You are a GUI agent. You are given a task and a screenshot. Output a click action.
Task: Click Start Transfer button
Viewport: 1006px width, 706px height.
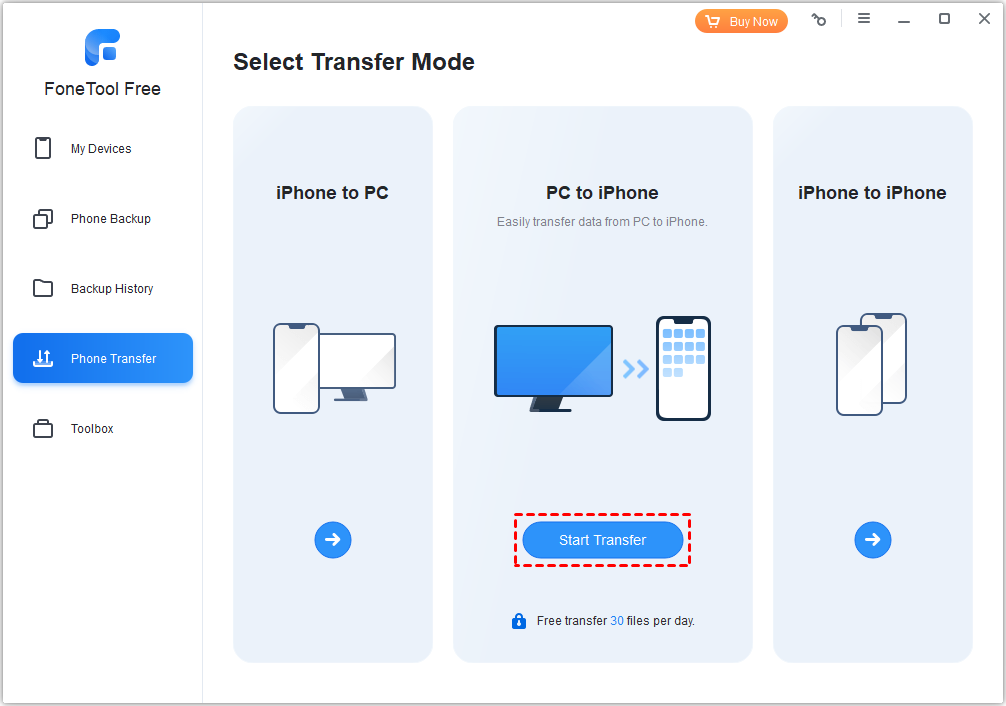coord(602,540)
